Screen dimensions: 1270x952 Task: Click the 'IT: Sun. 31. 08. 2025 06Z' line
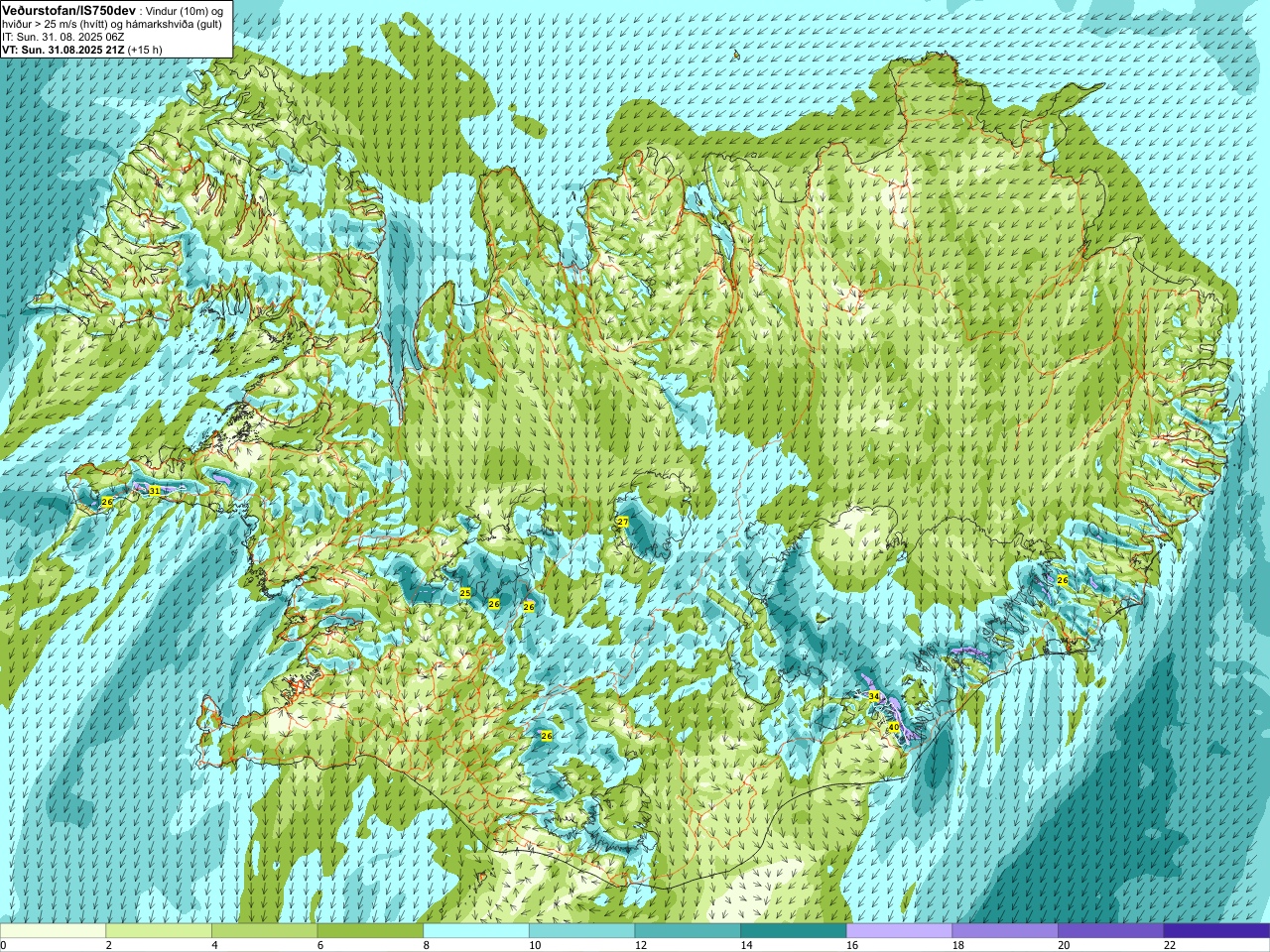[x=63, y=37]
